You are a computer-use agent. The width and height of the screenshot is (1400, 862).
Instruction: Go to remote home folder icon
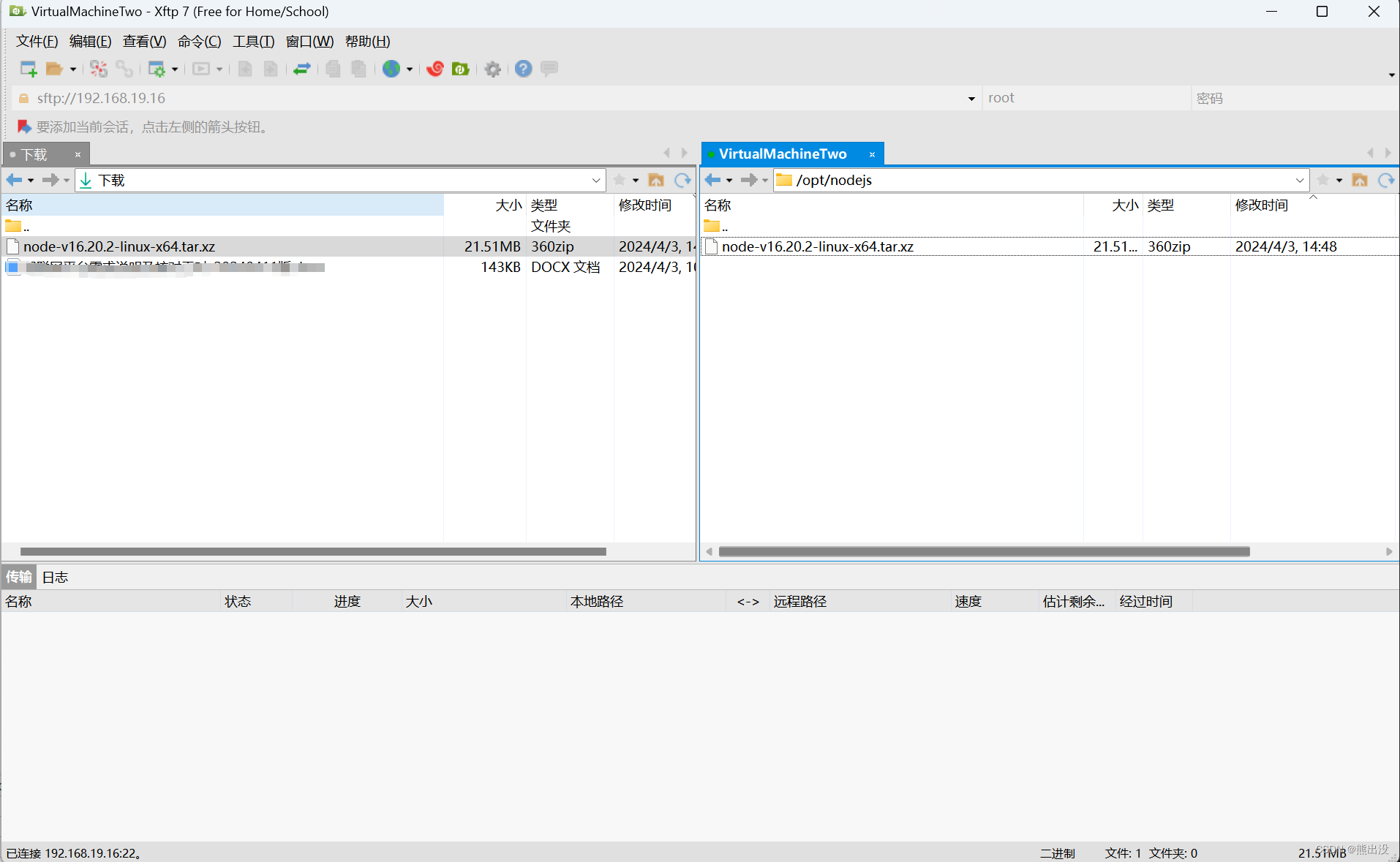1360,180
